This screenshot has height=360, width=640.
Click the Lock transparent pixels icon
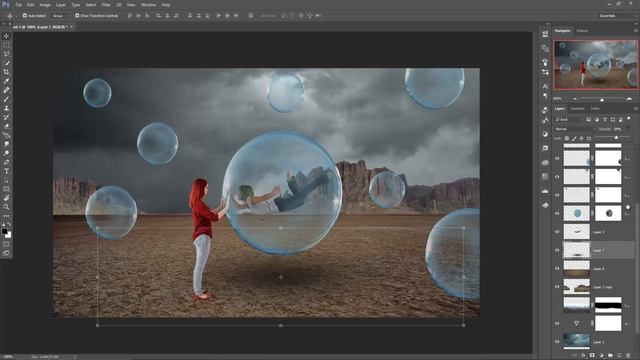(567, 138)
